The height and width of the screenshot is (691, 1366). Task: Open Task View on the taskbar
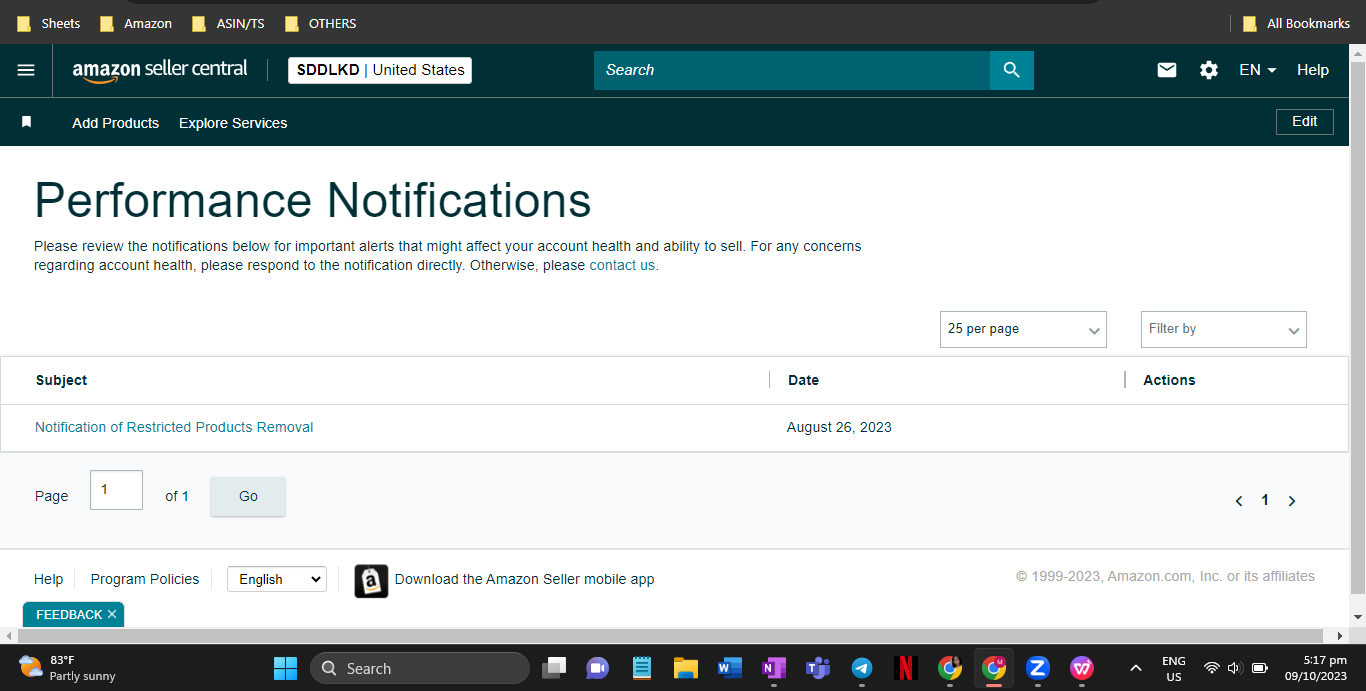tap(554, 668)
